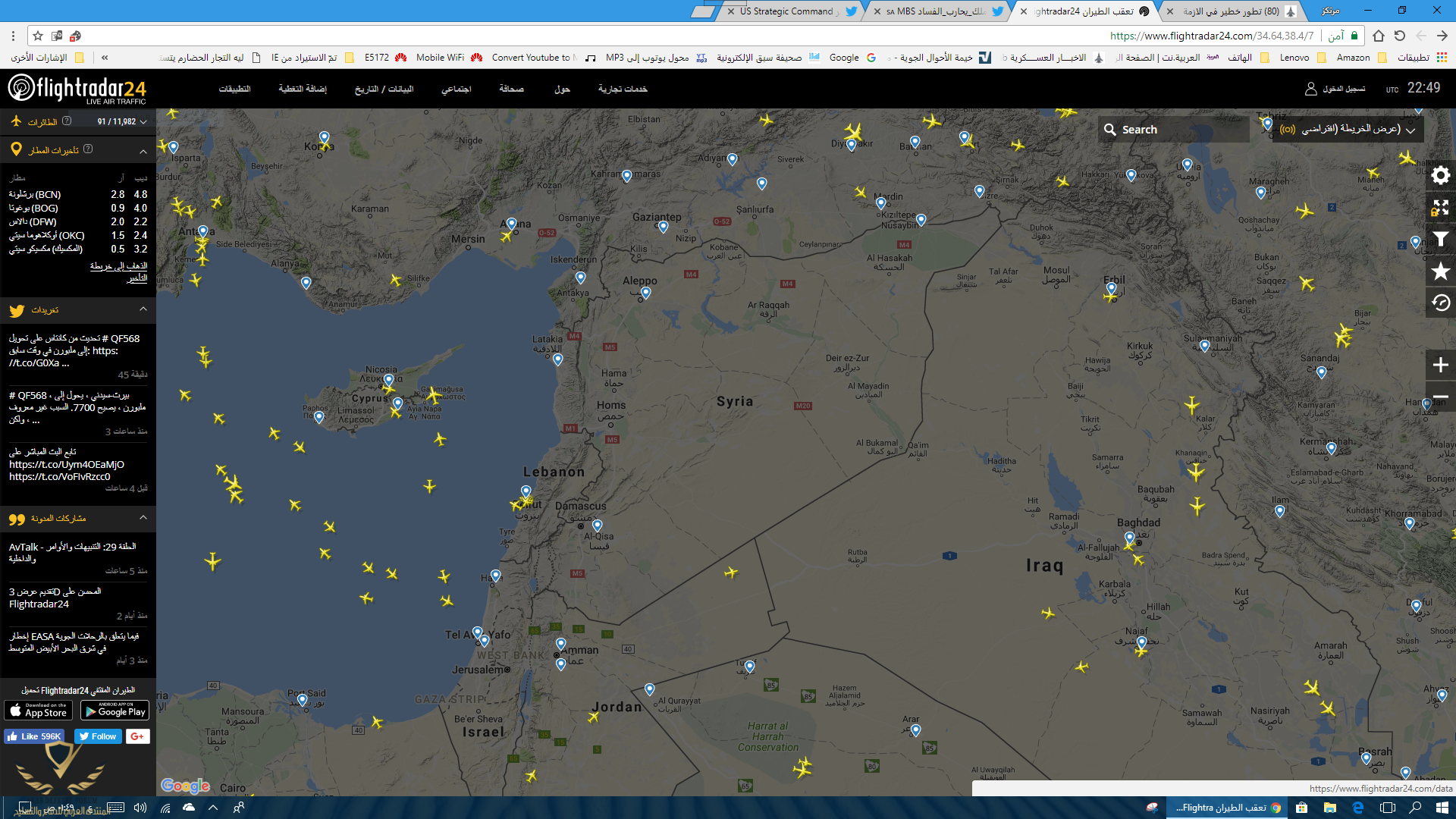The height and width of the screenshot is (819, 1456).
Task: Toggle fullscreen map view icon
Action: tap(1440, 207)
